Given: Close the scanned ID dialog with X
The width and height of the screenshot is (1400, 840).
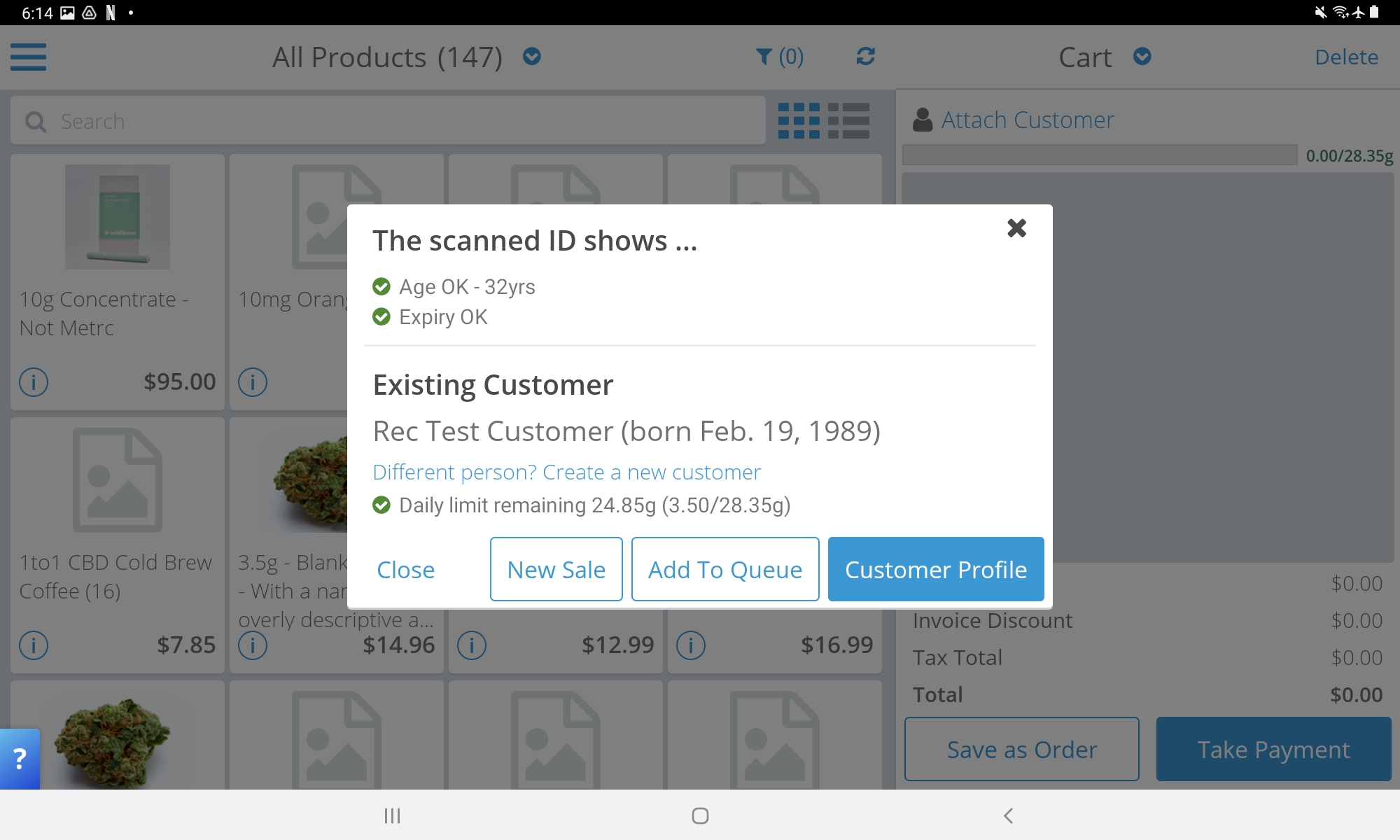Looking at the screenshot, I should tap(1016, 228).
